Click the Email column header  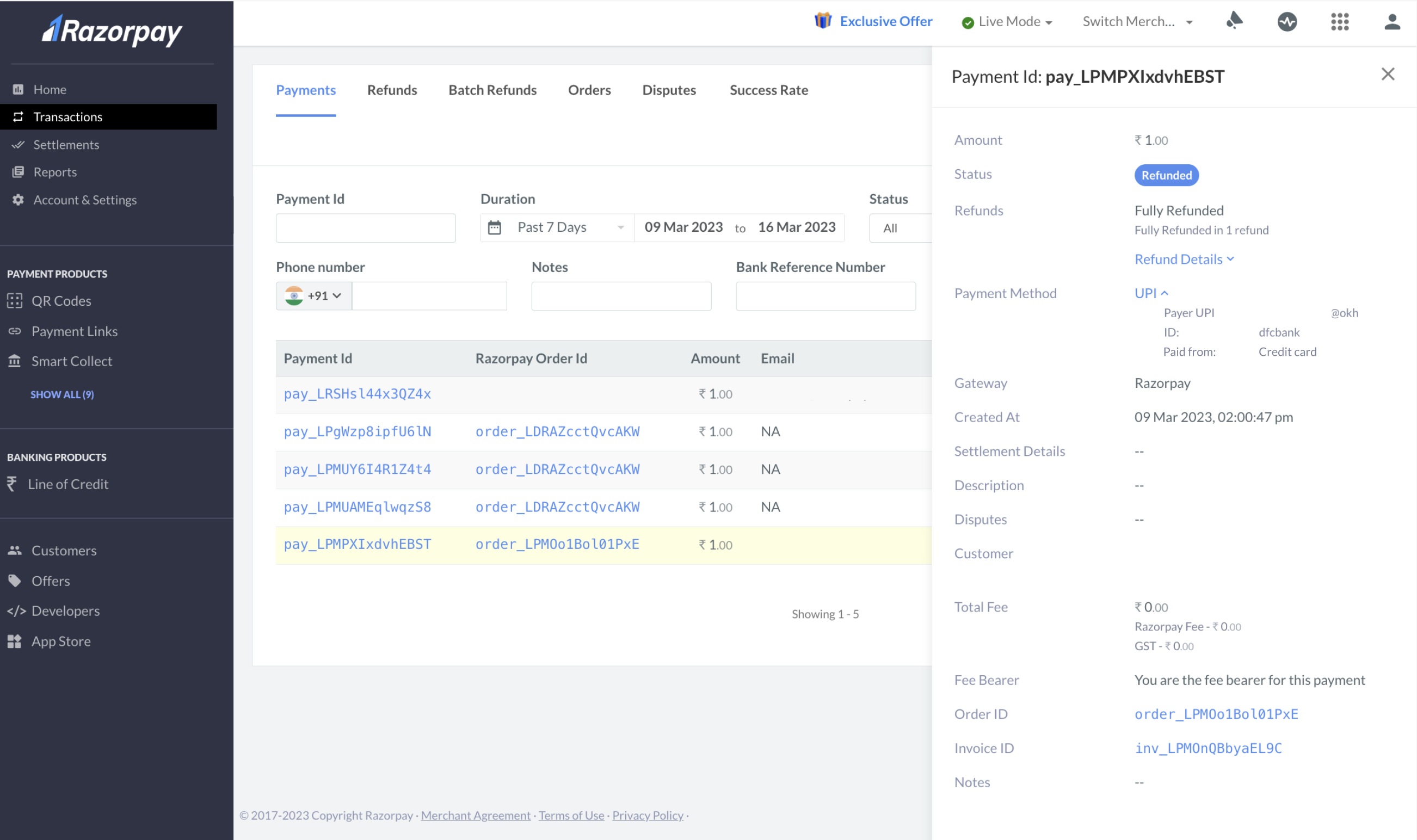tap(777, 359)
